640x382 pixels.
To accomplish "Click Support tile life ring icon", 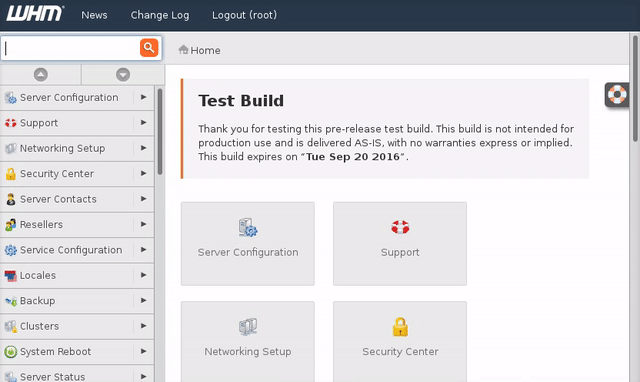I will coord(400,227).
